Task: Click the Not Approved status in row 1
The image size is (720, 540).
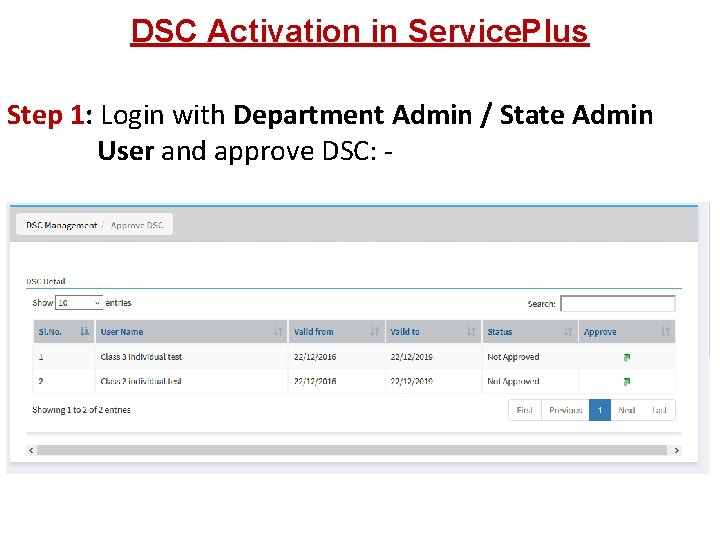Action: (513, 357)
